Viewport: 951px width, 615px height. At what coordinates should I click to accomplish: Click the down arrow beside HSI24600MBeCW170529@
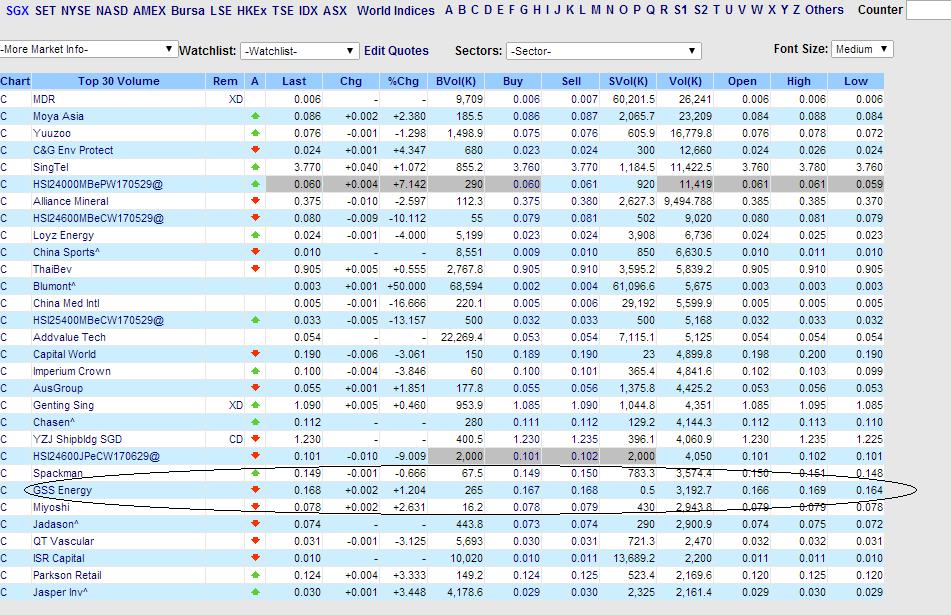point(255,217)
